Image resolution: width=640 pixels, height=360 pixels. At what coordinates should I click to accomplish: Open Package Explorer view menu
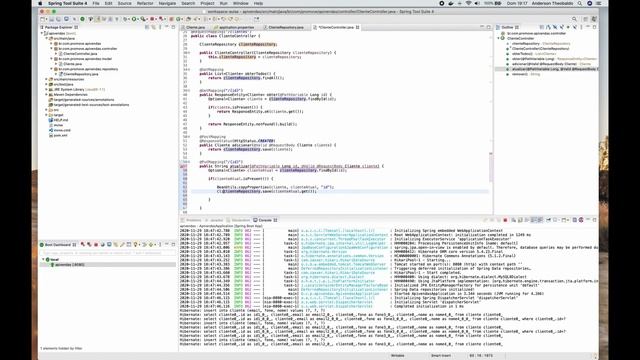[160, 27]
